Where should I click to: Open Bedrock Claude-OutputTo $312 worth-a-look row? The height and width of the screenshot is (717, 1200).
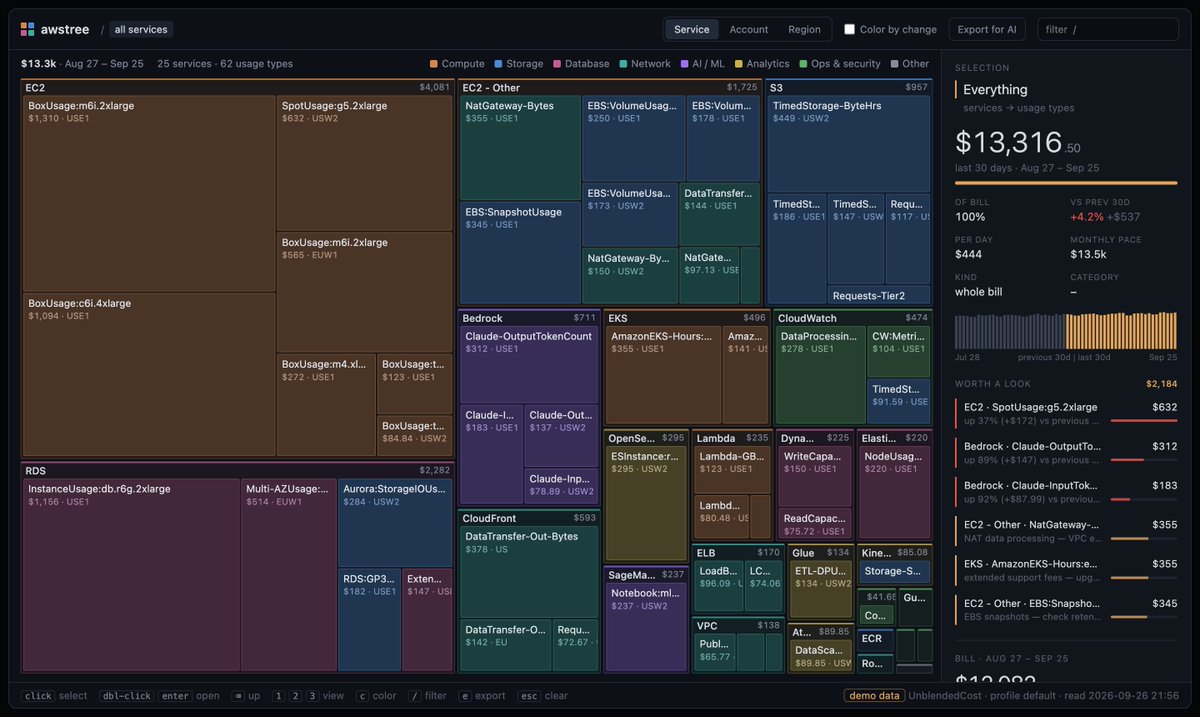(x=1066, y=453)
